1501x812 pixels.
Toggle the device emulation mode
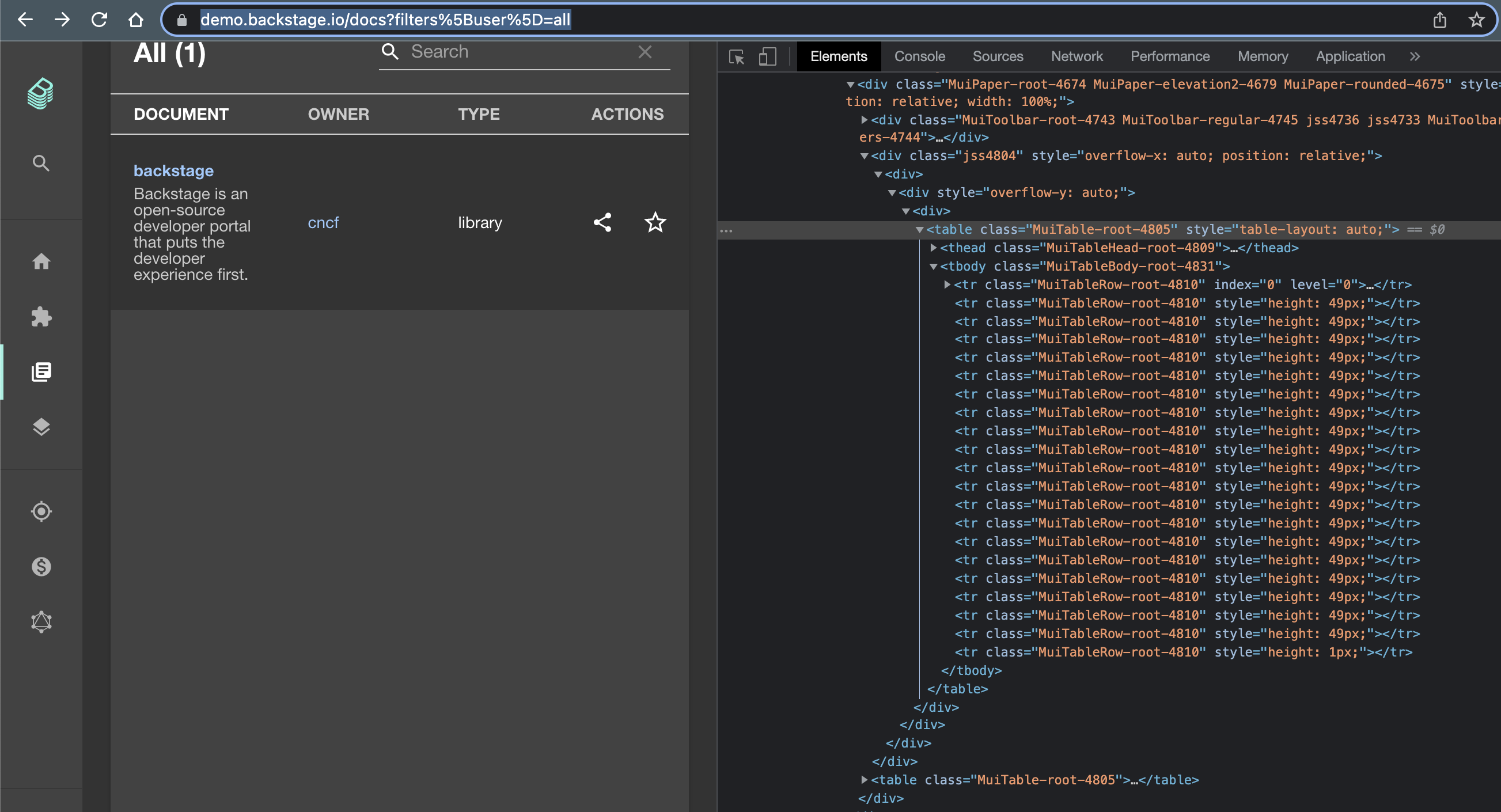pyautogui.click(x=767, y=56)
